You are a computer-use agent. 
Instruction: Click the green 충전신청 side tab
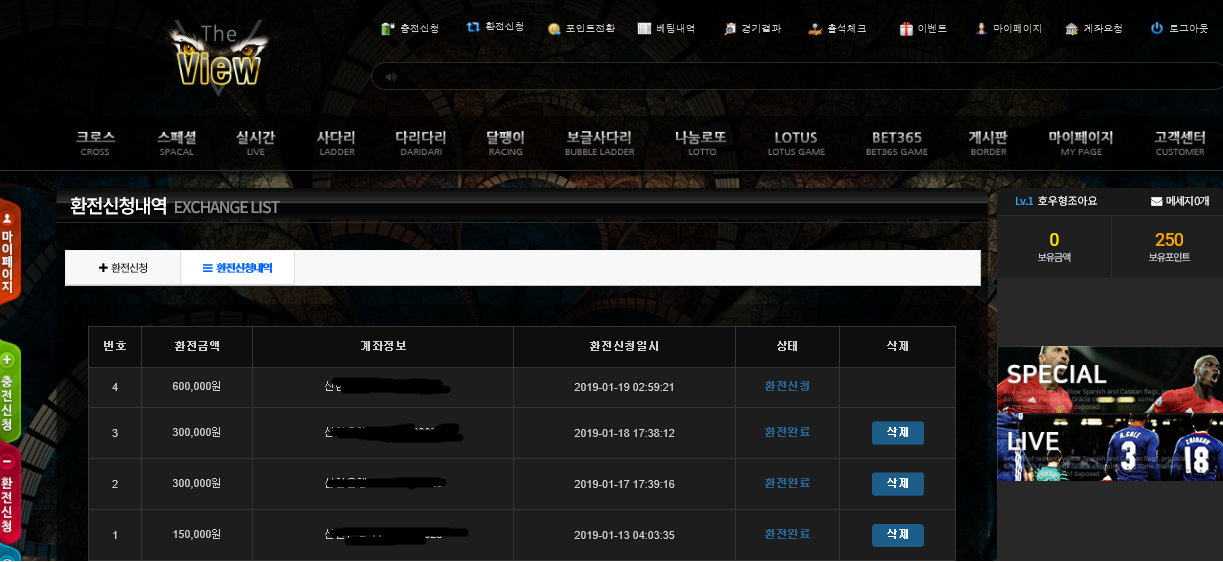8,390
